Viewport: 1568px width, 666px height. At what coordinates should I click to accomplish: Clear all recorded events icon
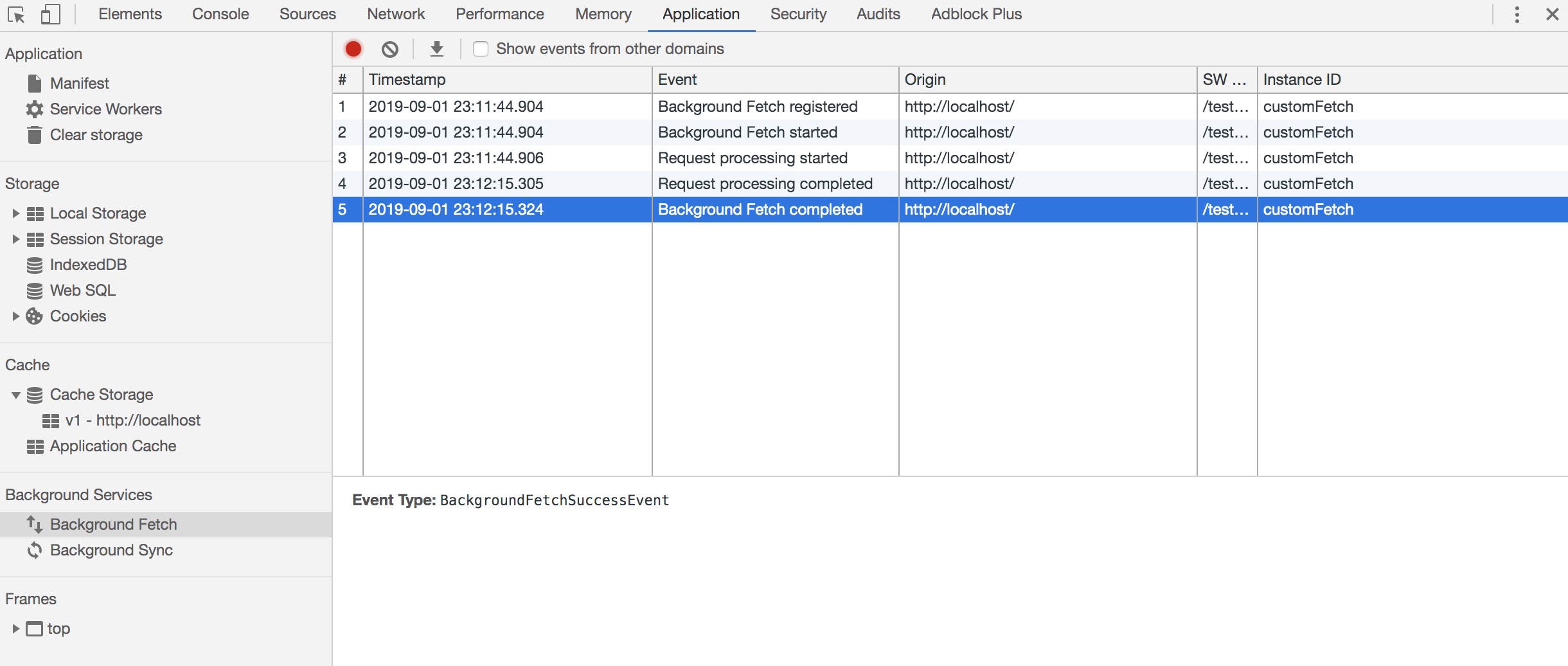click(x=390, y=49)
